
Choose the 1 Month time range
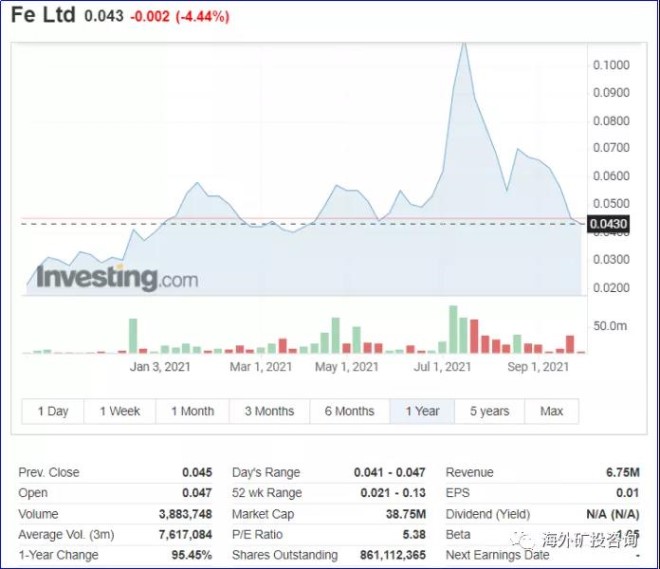pyautogui.click(x=192, y=411)
